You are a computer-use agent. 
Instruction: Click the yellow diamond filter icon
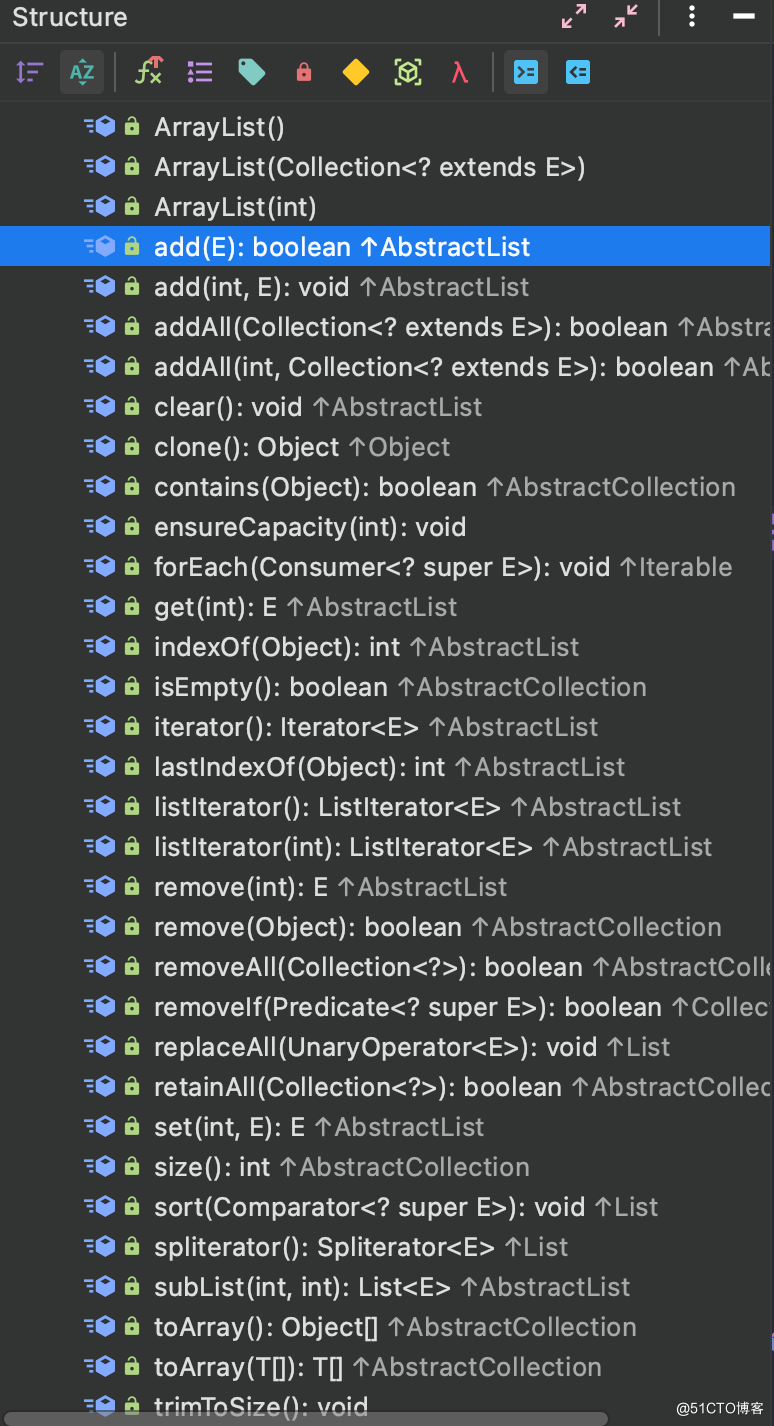pos(355,72)
